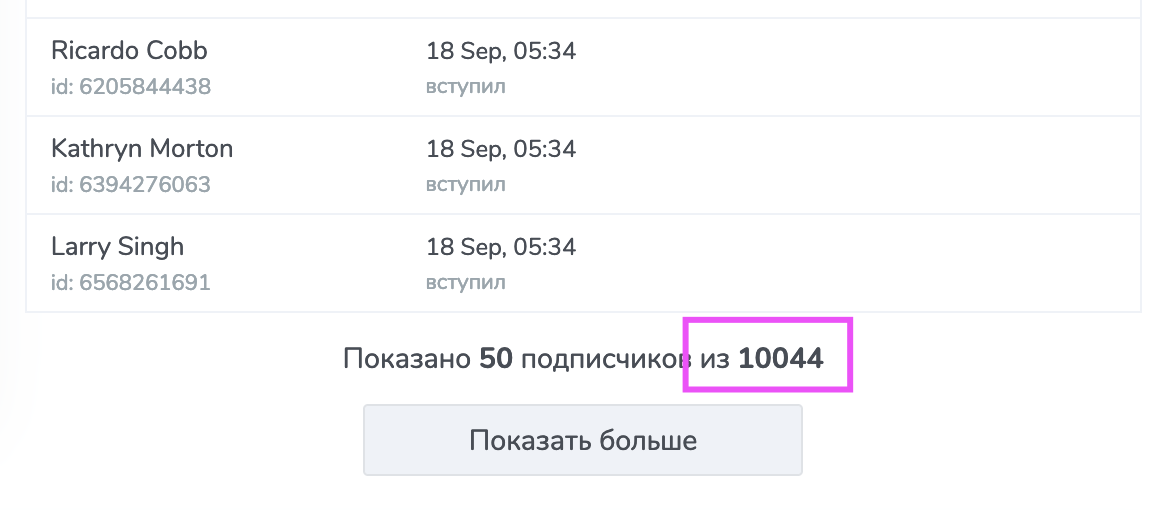Select id 6205844438 under Ricardo Cobb
Image resolution: width=1168 pixels, height=510 pixels.
point(131,87)
